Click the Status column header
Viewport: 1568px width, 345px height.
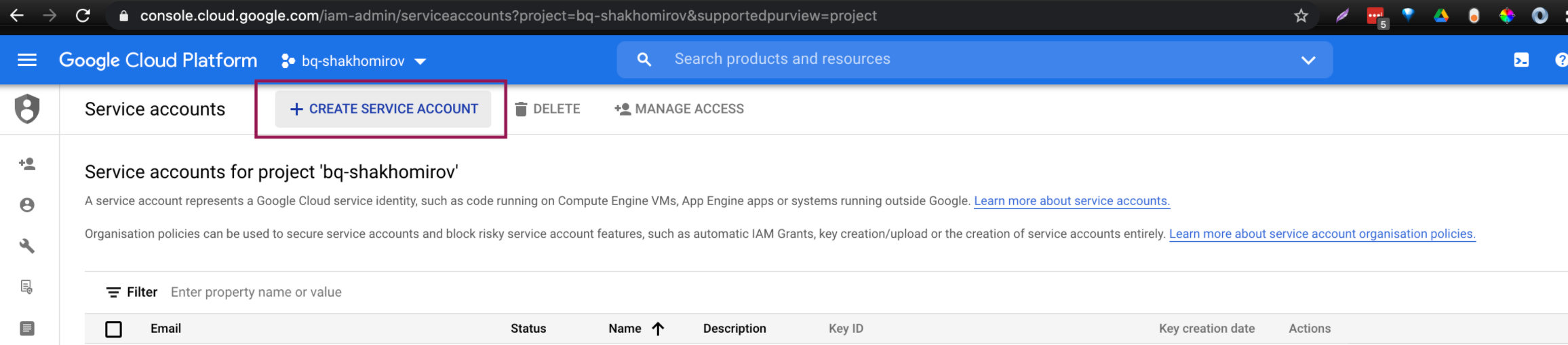pyautogui.click(x=528, y=329)
